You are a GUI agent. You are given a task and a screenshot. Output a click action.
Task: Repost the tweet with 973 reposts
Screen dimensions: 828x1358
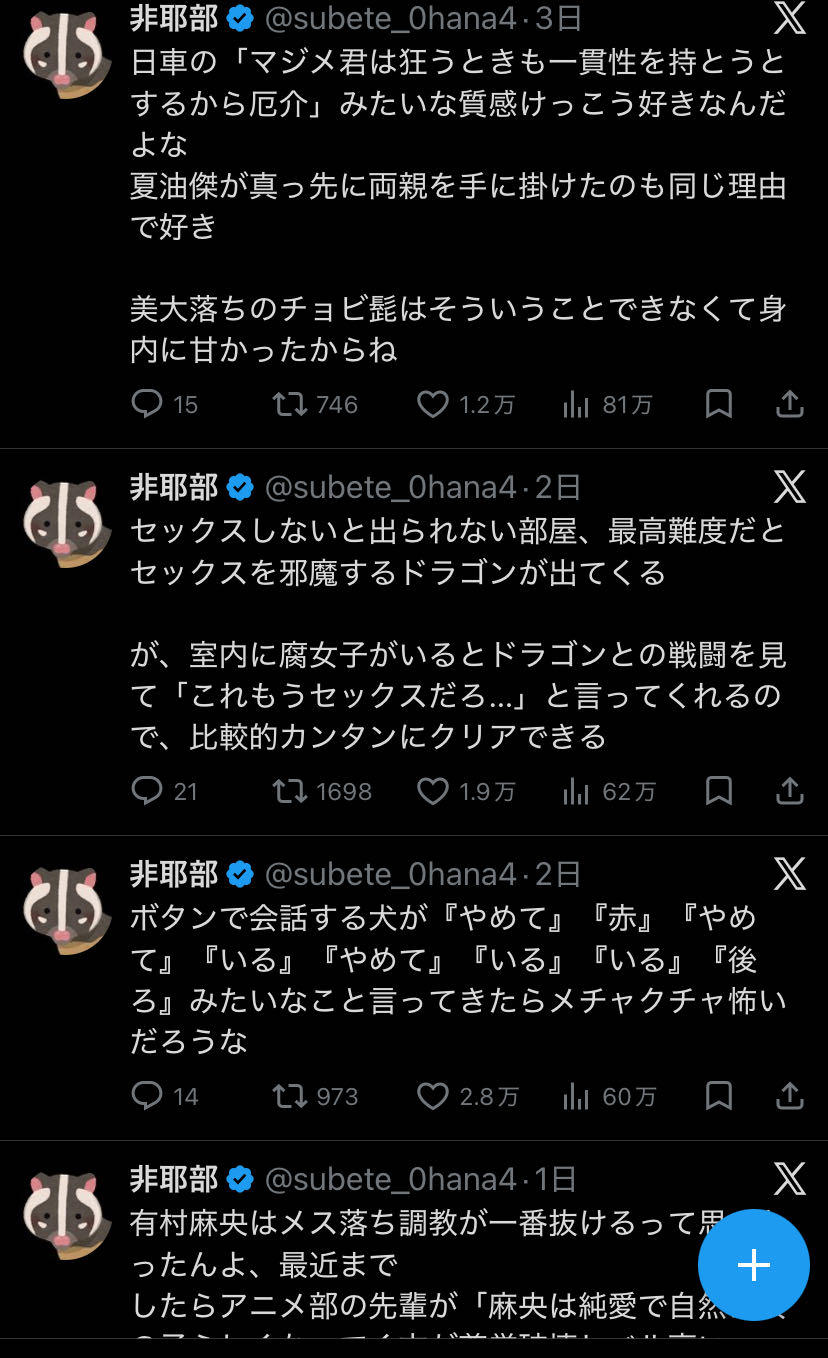point(290,1097)
